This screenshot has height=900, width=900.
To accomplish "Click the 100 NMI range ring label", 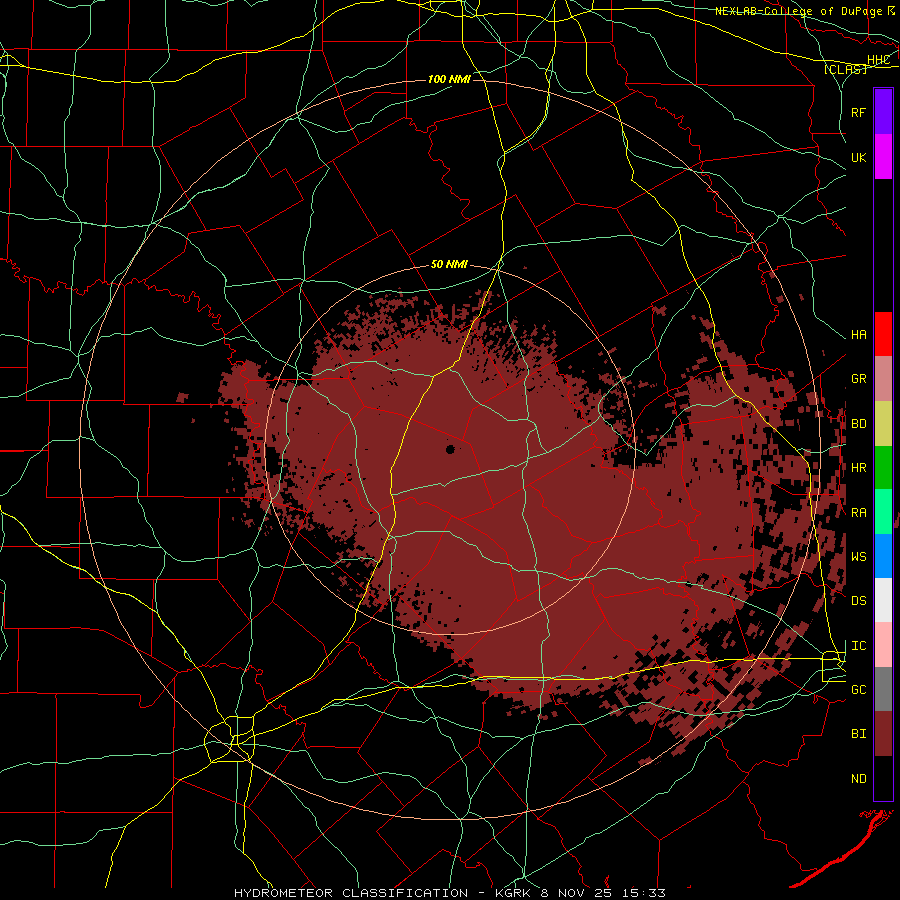I will (x=449, y=79).
